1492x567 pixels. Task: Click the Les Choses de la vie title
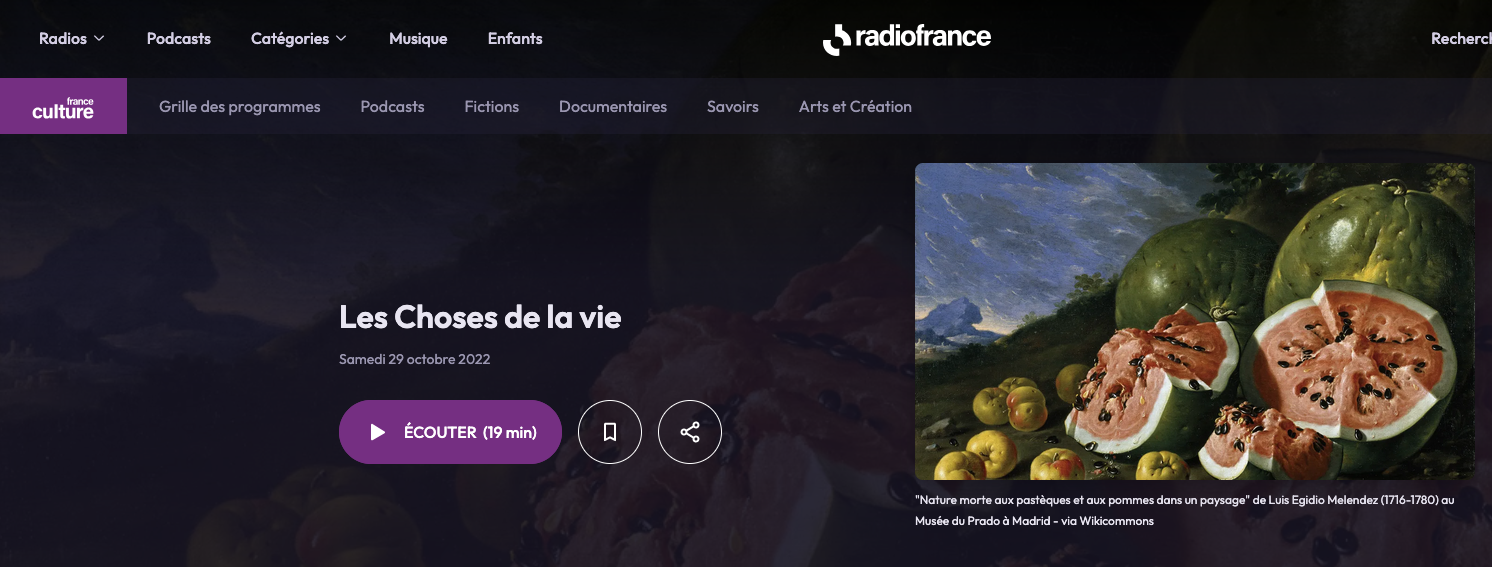(x=480, y=317)
